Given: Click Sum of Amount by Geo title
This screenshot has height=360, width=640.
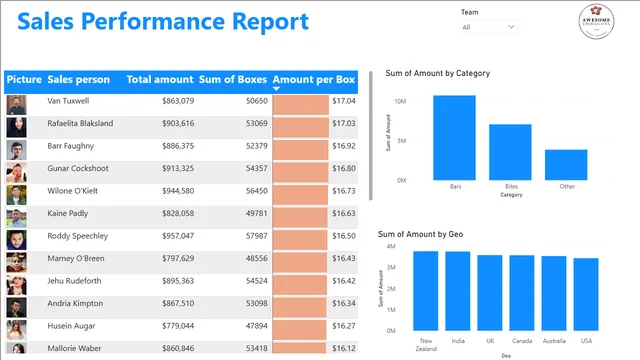Looking at the screenshot, I should coord(420,234).
